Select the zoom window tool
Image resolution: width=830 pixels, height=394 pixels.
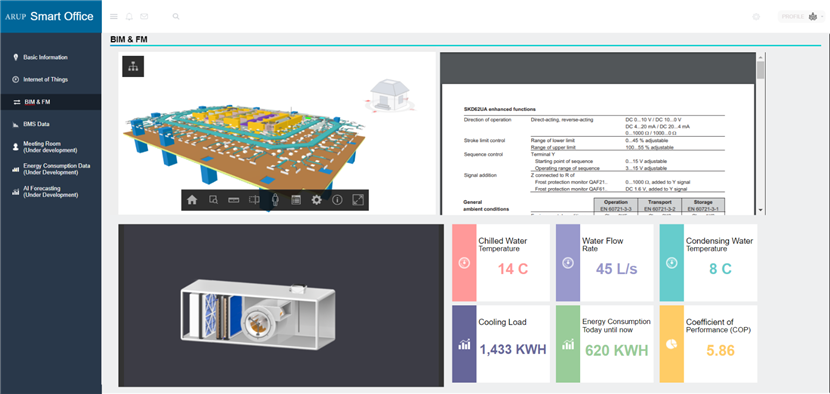(213, 200)
